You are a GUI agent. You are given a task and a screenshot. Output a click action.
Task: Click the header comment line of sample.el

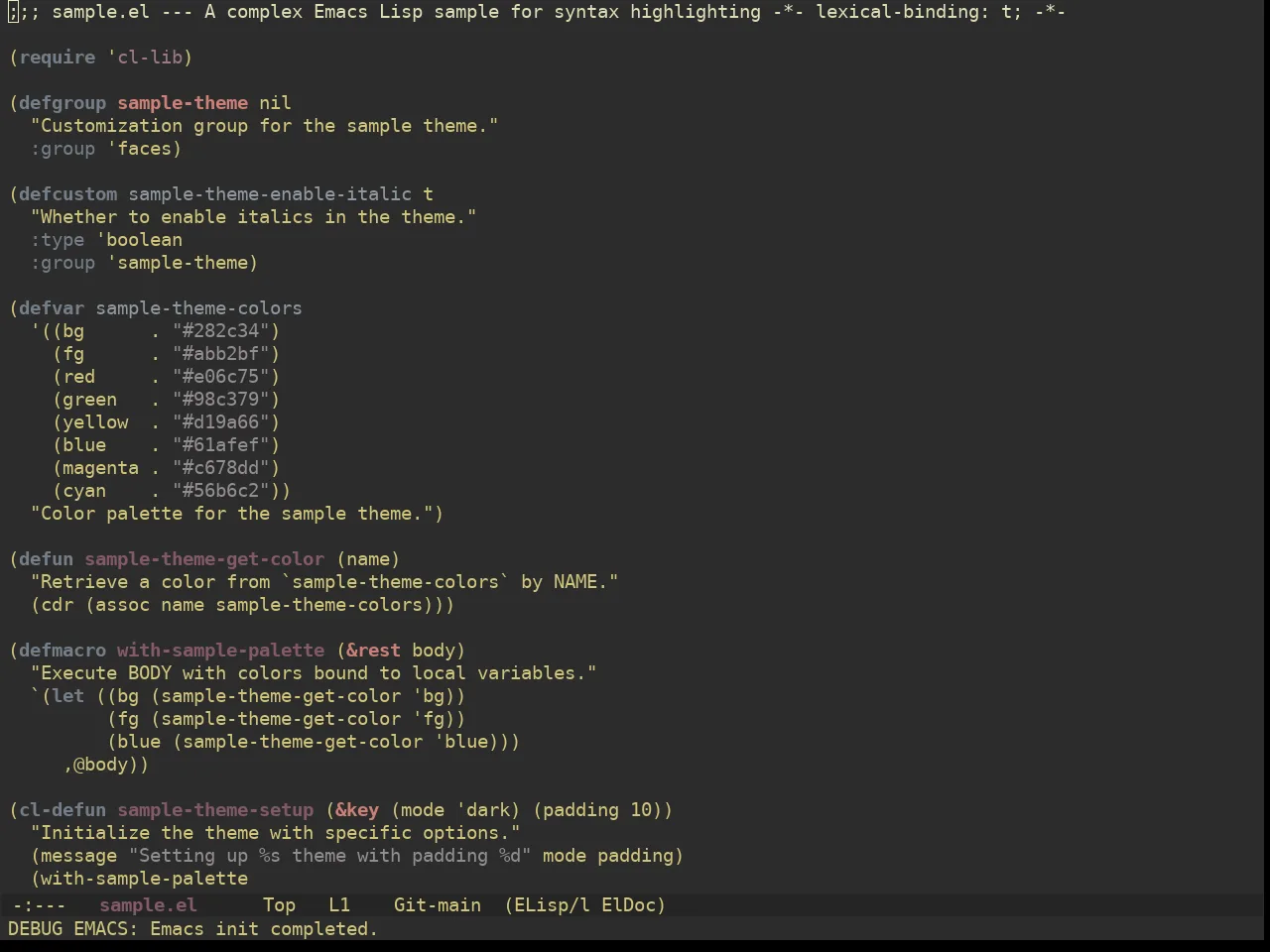pyautogui.click(x=537, y=12)
